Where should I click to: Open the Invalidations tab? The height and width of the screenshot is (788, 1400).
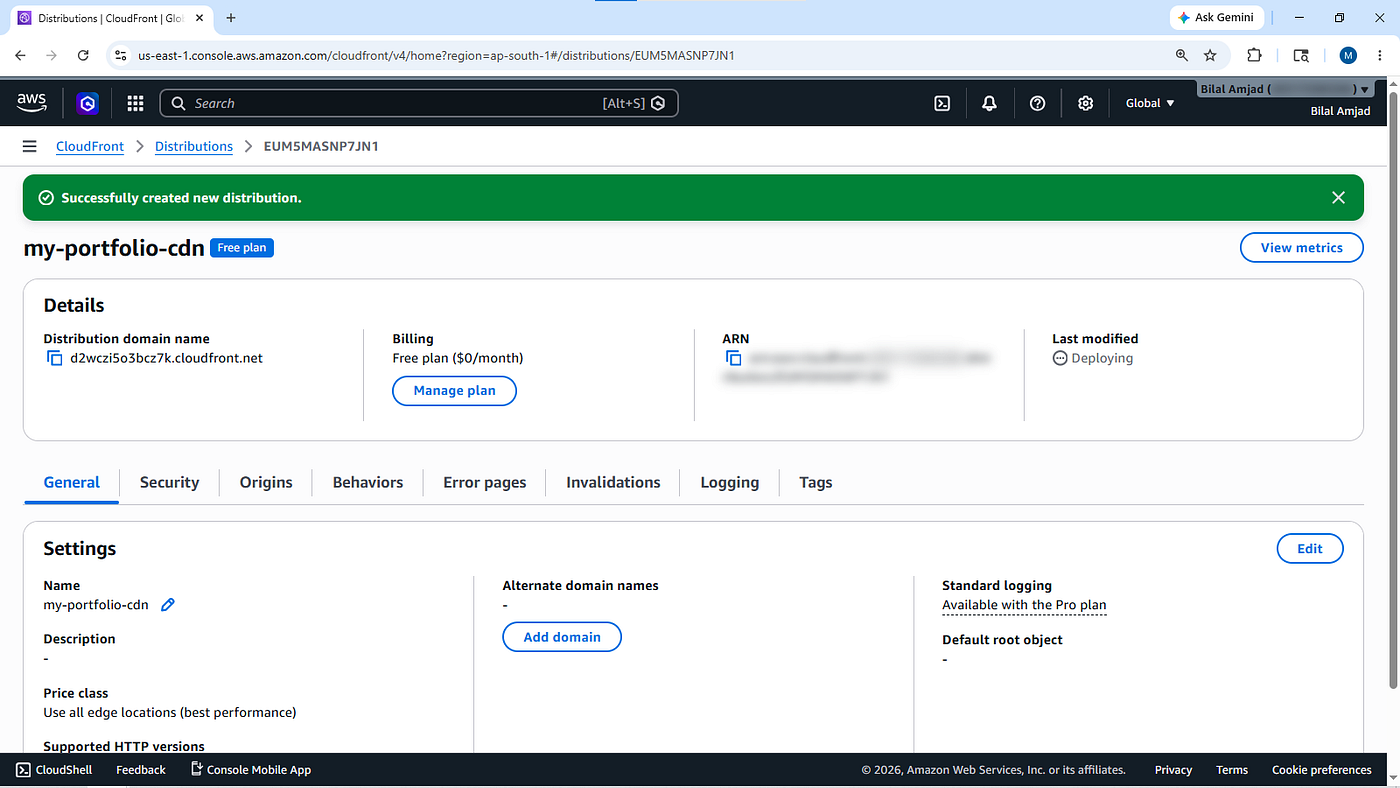point(613,482)
